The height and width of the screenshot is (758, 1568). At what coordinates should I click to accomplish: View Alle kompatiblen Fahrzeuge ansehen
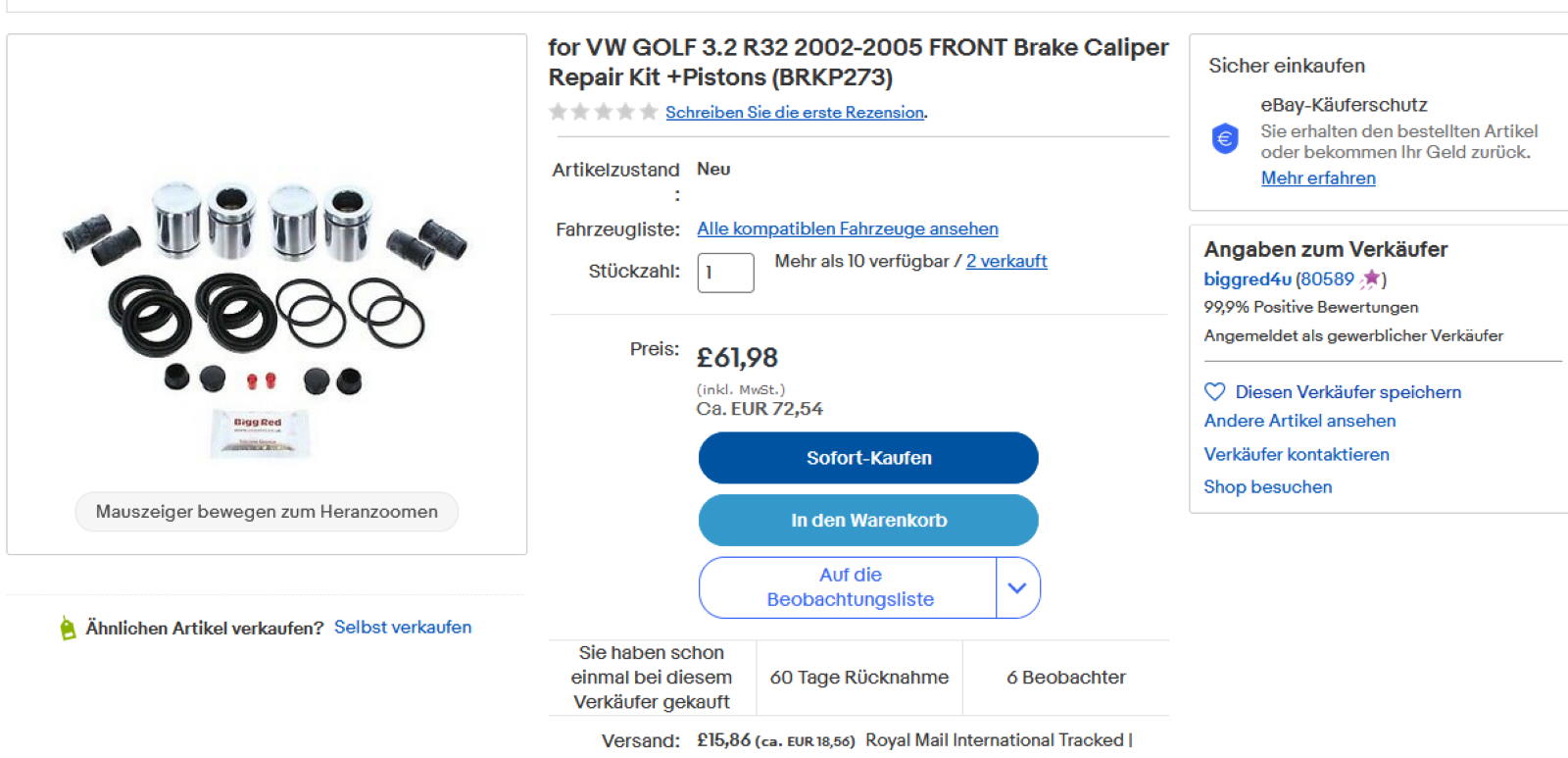pyautogui.click(x=848, y=229)
